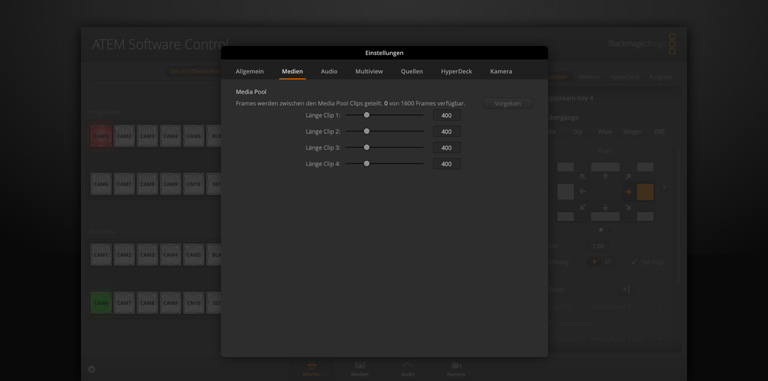768x381 pixels.
Task: Show next DVE patterns page with chevron
Action: [x=664, y=188]
